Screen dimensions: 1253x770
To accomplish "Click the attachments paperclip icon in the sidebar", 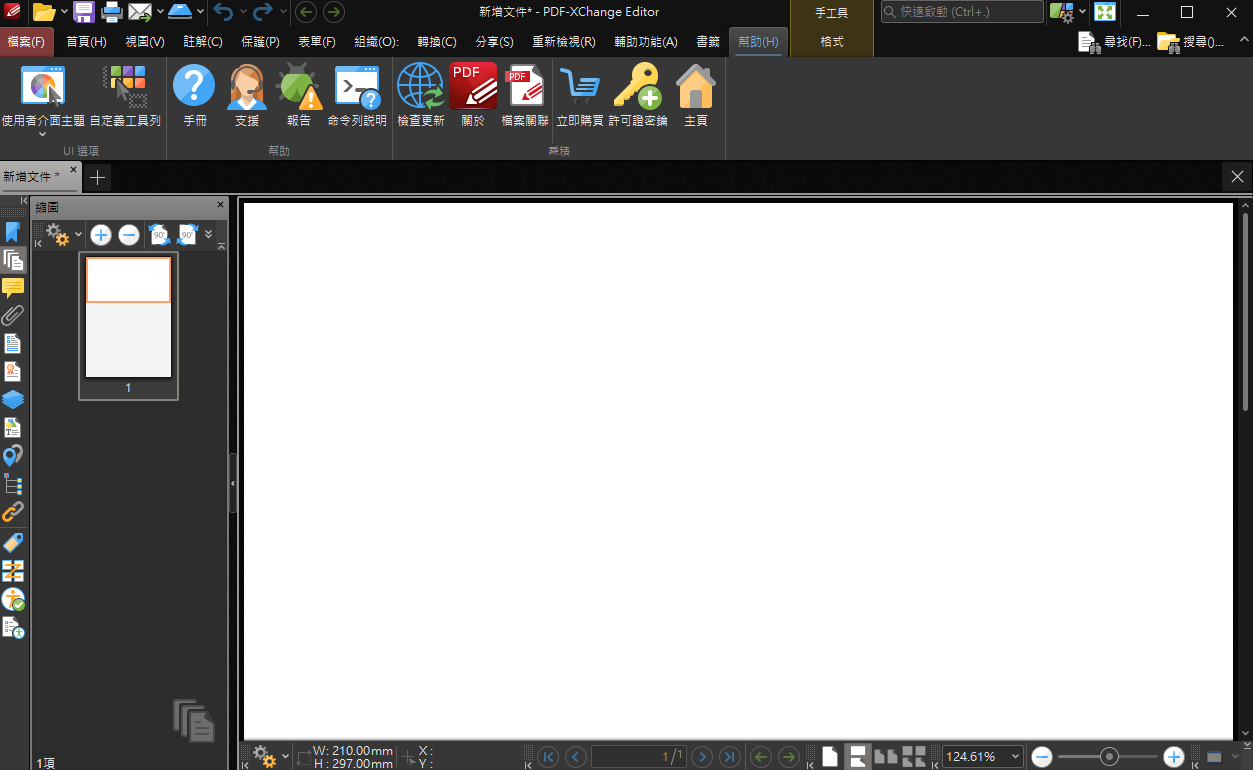I will click(x=13, y=315).
